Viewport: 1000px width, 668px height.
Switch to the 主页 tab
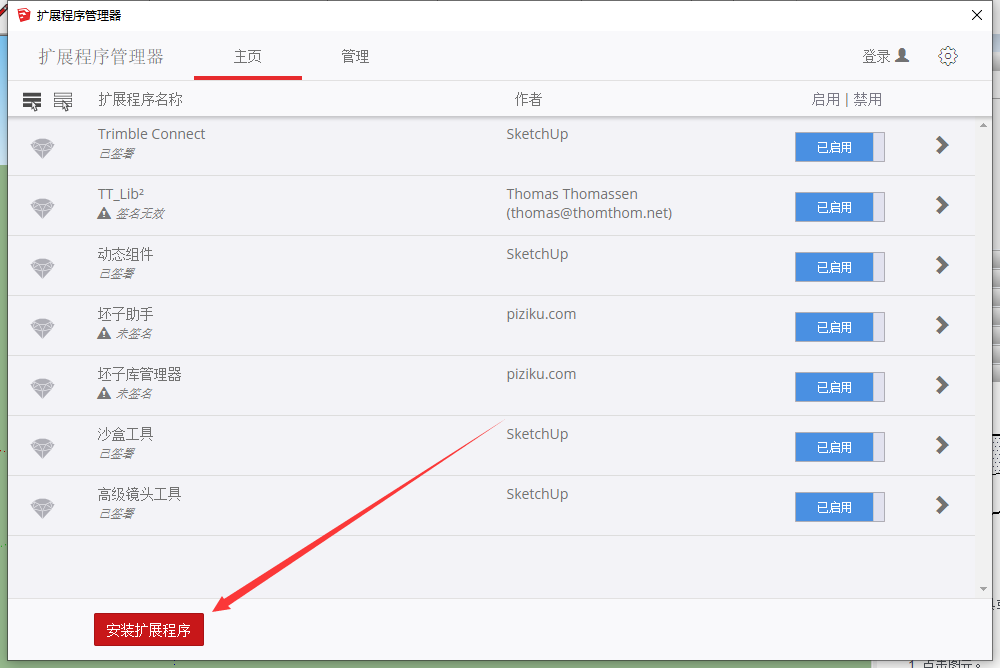click(x=247, y=57)
